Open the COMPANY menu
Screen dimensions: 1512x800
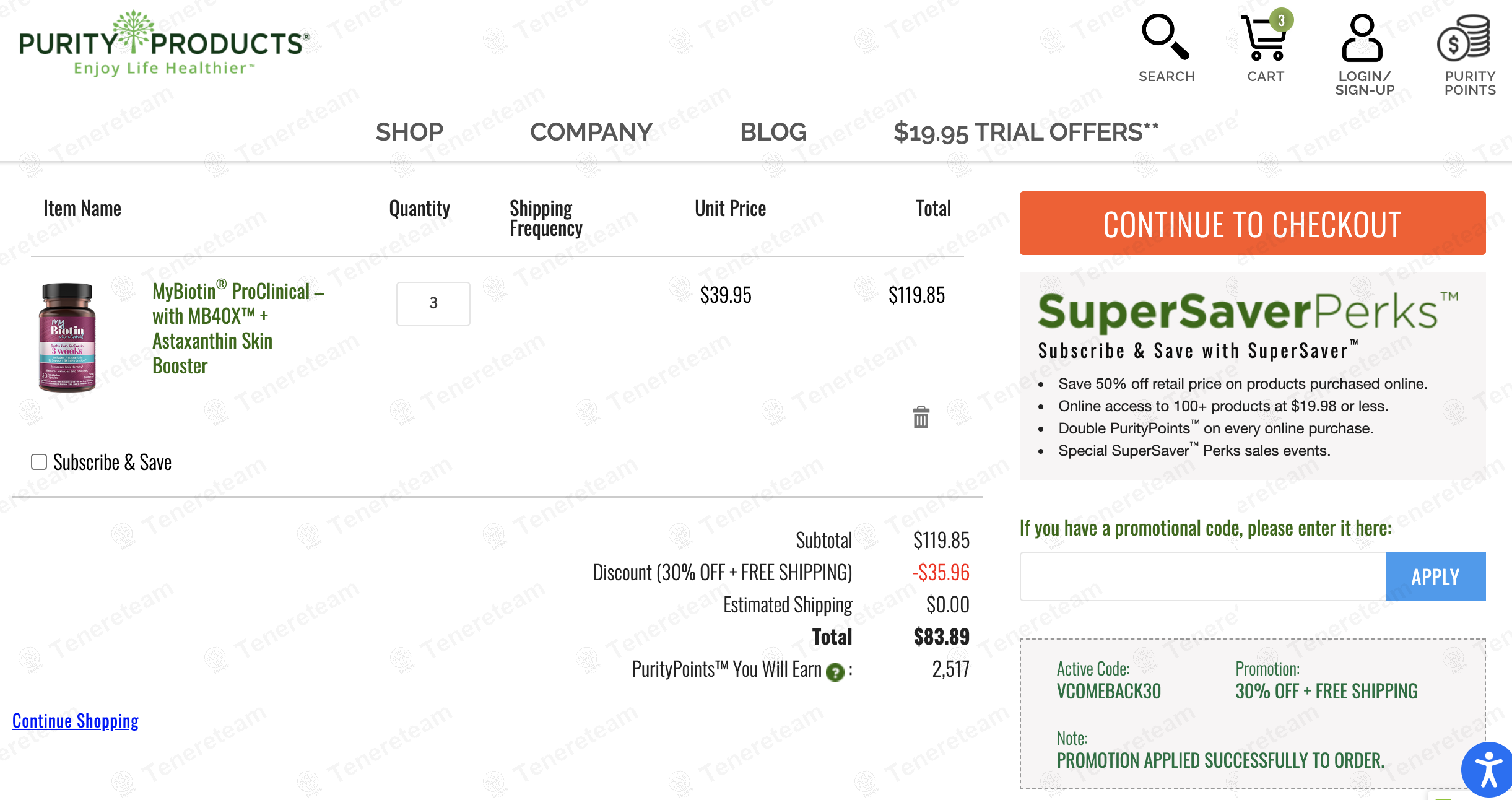(x=591, y=132)
